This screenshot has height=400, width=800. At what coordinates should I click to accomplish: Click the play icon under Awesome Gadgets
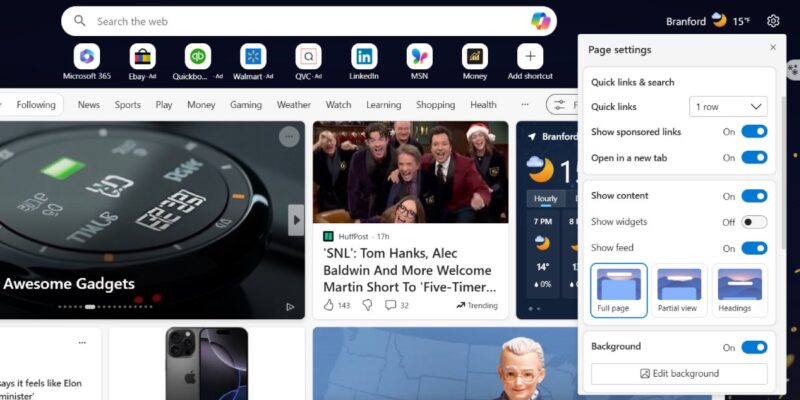coord(290,307)
